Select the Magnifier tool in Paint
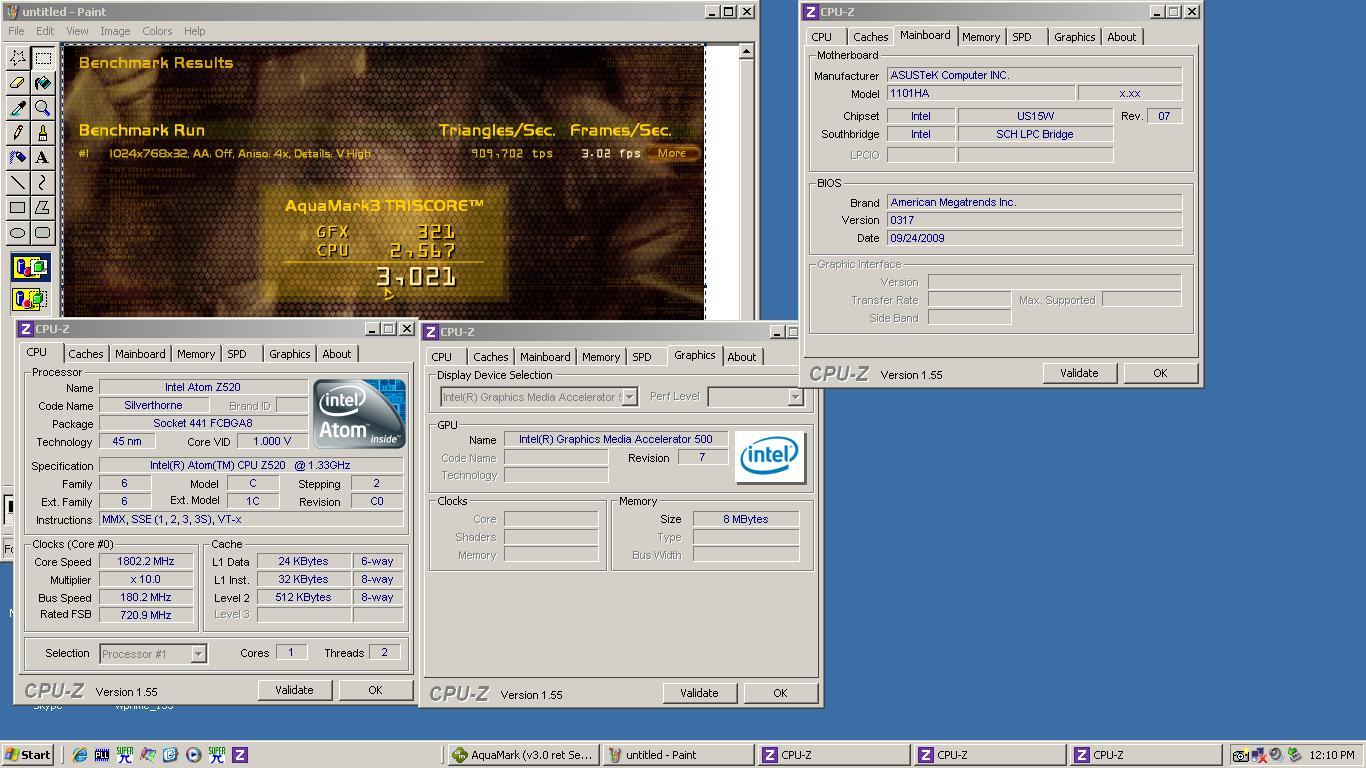Image resolution: width=1366 pixels, height=768 pixels. pos(42,108)
